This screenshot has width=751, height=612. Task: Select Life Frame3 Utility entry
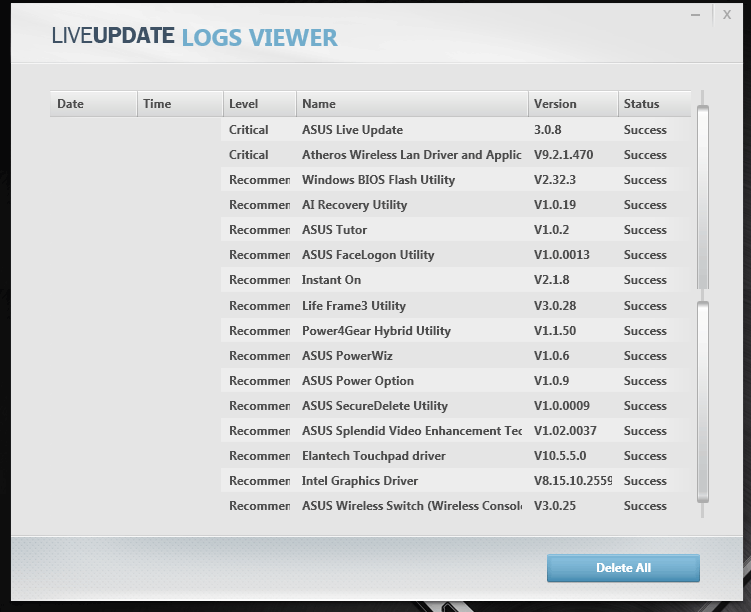(455, 306)
